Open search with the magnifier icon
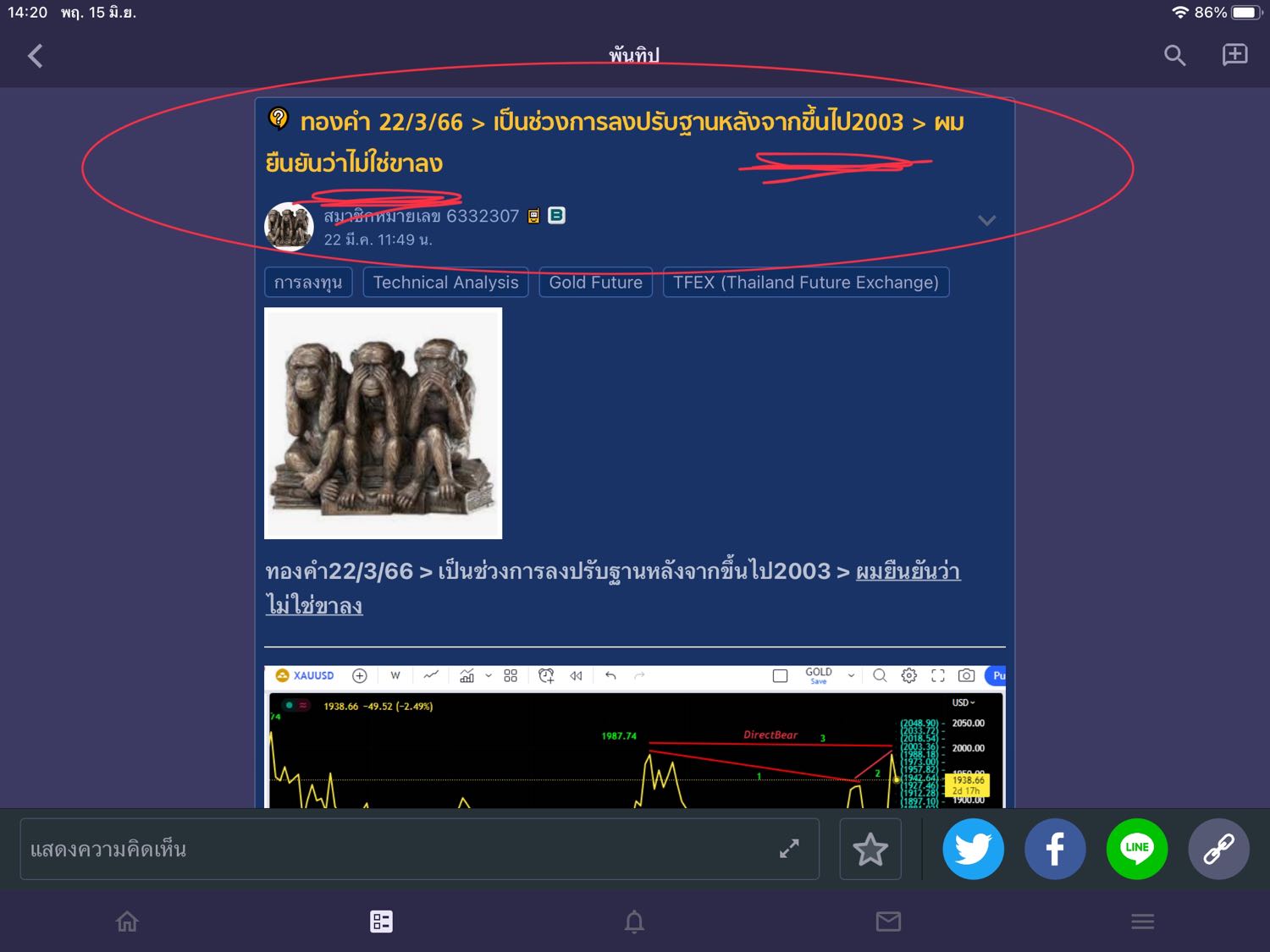This screenshot has height=952, width=1270. (x=1174, y=56)
